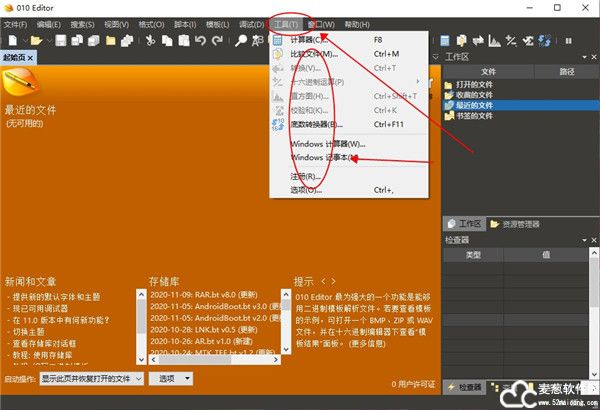Open news link 查看存储库对话框
Viewport: 600px width, 410px height.
[44, 343]
